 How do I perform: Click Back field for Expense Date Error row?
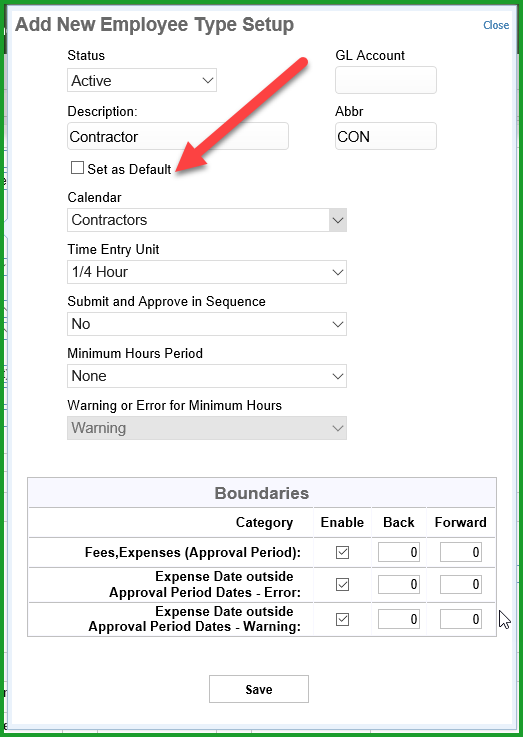(398, 585)
